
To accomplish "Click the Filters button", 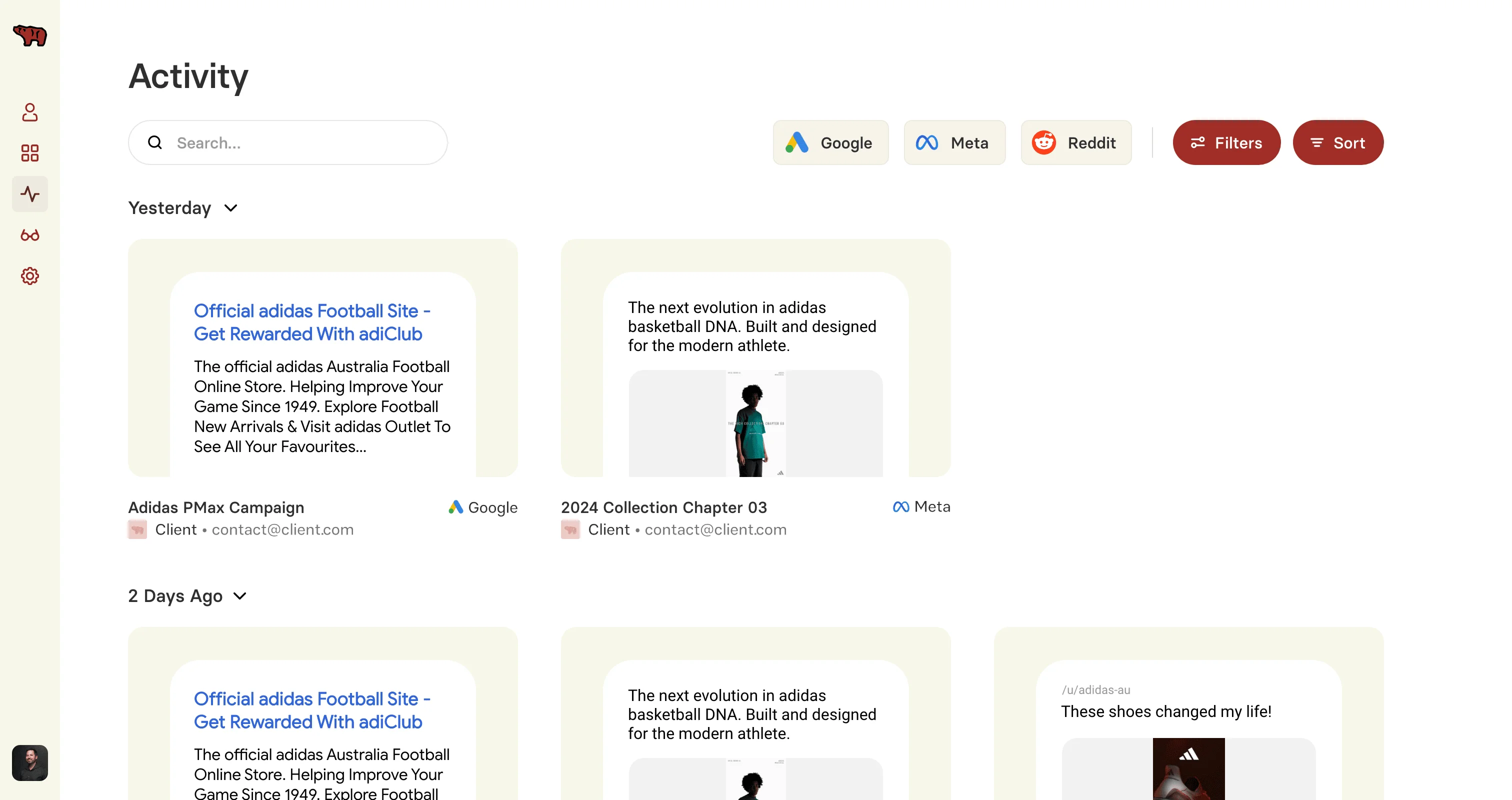I will [x=1226, y=142].
